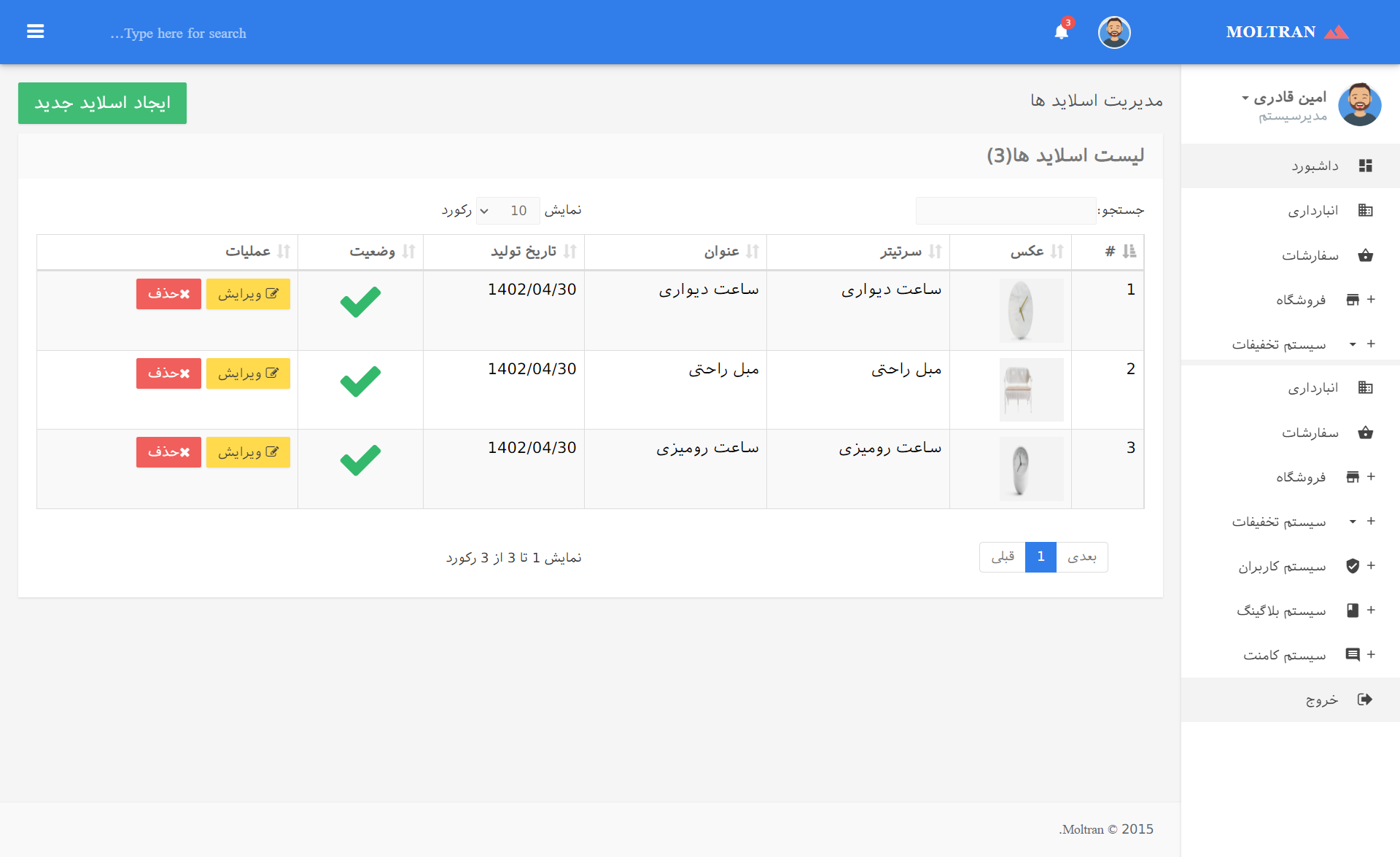Screen dimensions: 1400x857
Task: Click the سیستم کامنت comment icon
Action: pos(1353,655)
